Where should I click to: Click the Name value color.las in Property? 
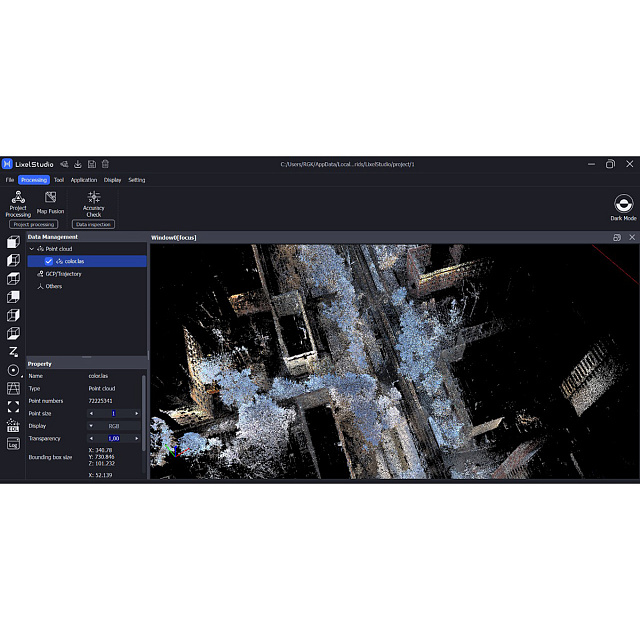pyautogui.click(x=98, y=376)
